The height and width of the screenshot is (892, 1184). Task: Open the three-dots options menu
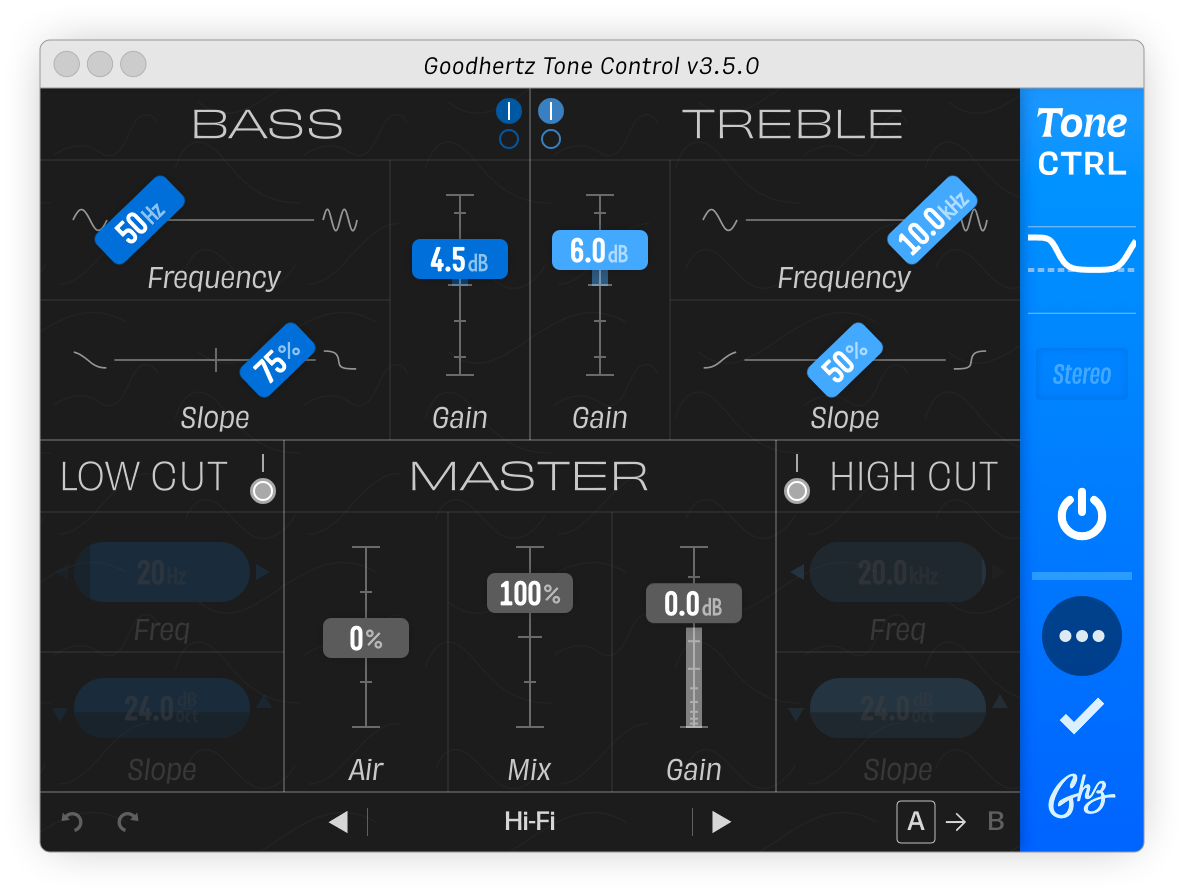(1081, 636)
